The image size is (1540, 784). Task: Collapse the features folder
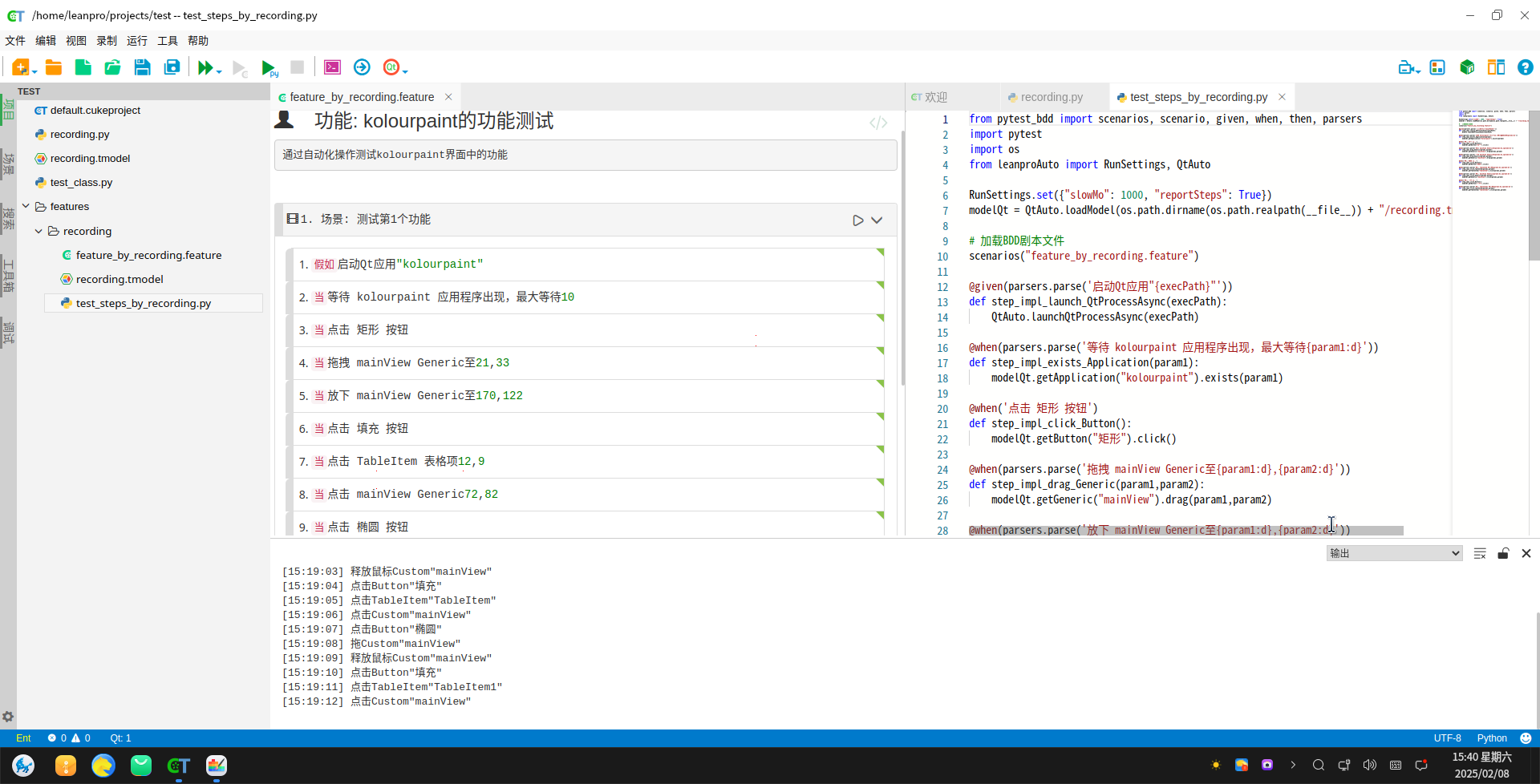tap(26, 206)
